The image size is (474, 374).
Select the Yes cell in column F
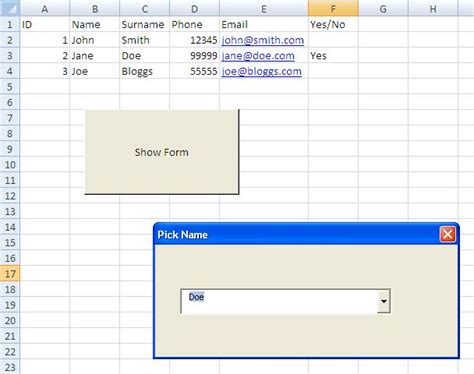(333, 56)
